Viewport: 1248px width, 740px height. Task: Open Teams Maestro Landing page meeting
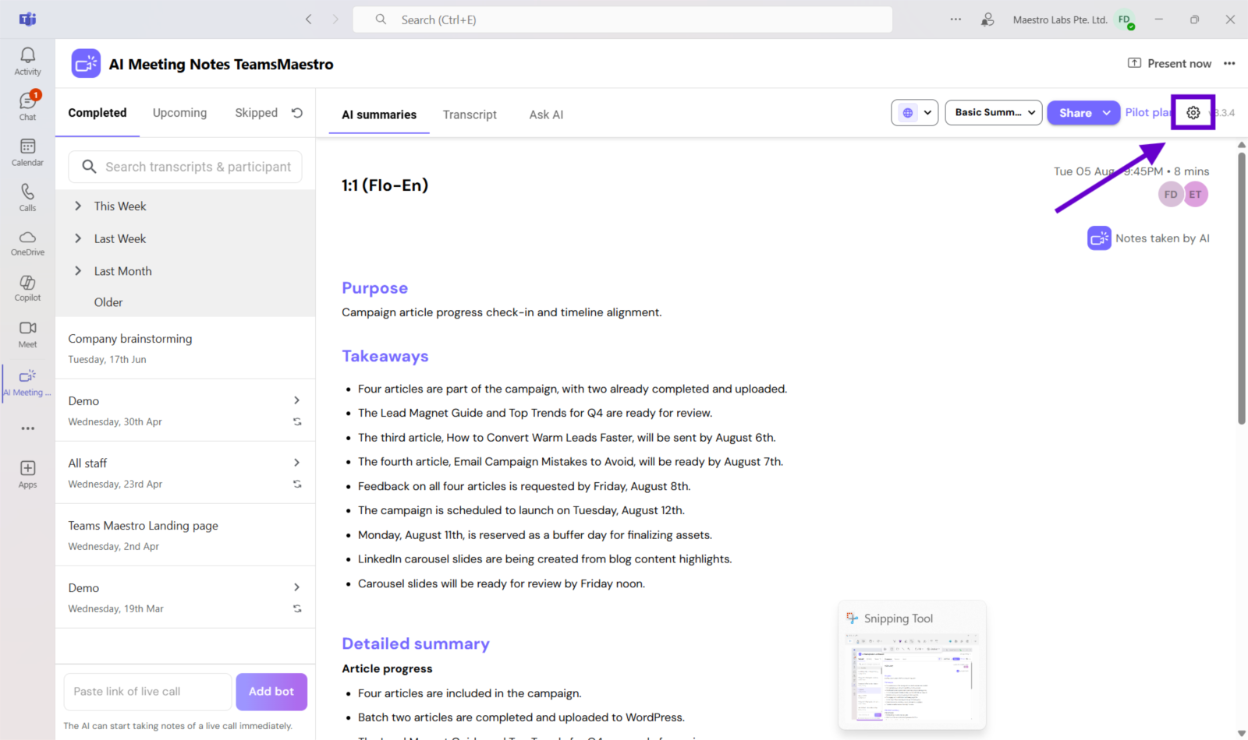[185, 535]
